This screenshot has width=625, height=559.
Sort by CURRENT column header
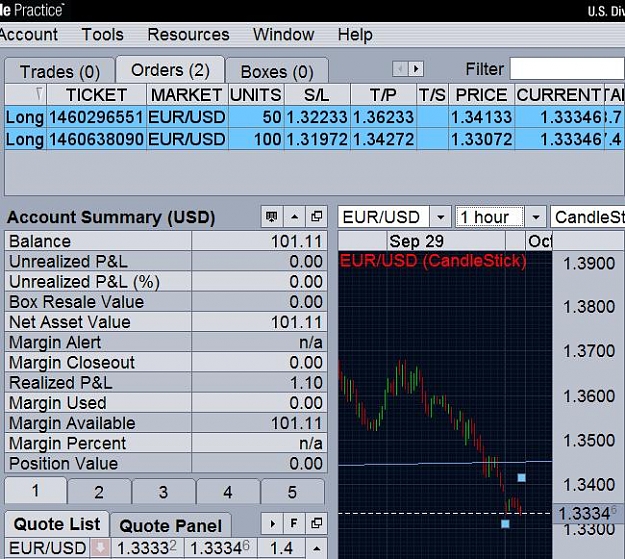pyautogui.click(x=559, y=95)
